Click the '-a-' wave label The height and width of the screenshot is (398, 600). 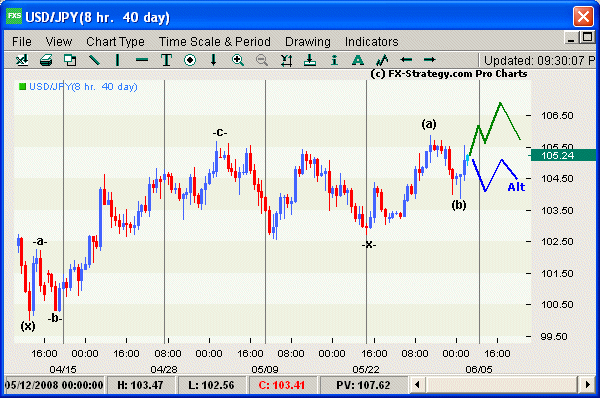40,241
